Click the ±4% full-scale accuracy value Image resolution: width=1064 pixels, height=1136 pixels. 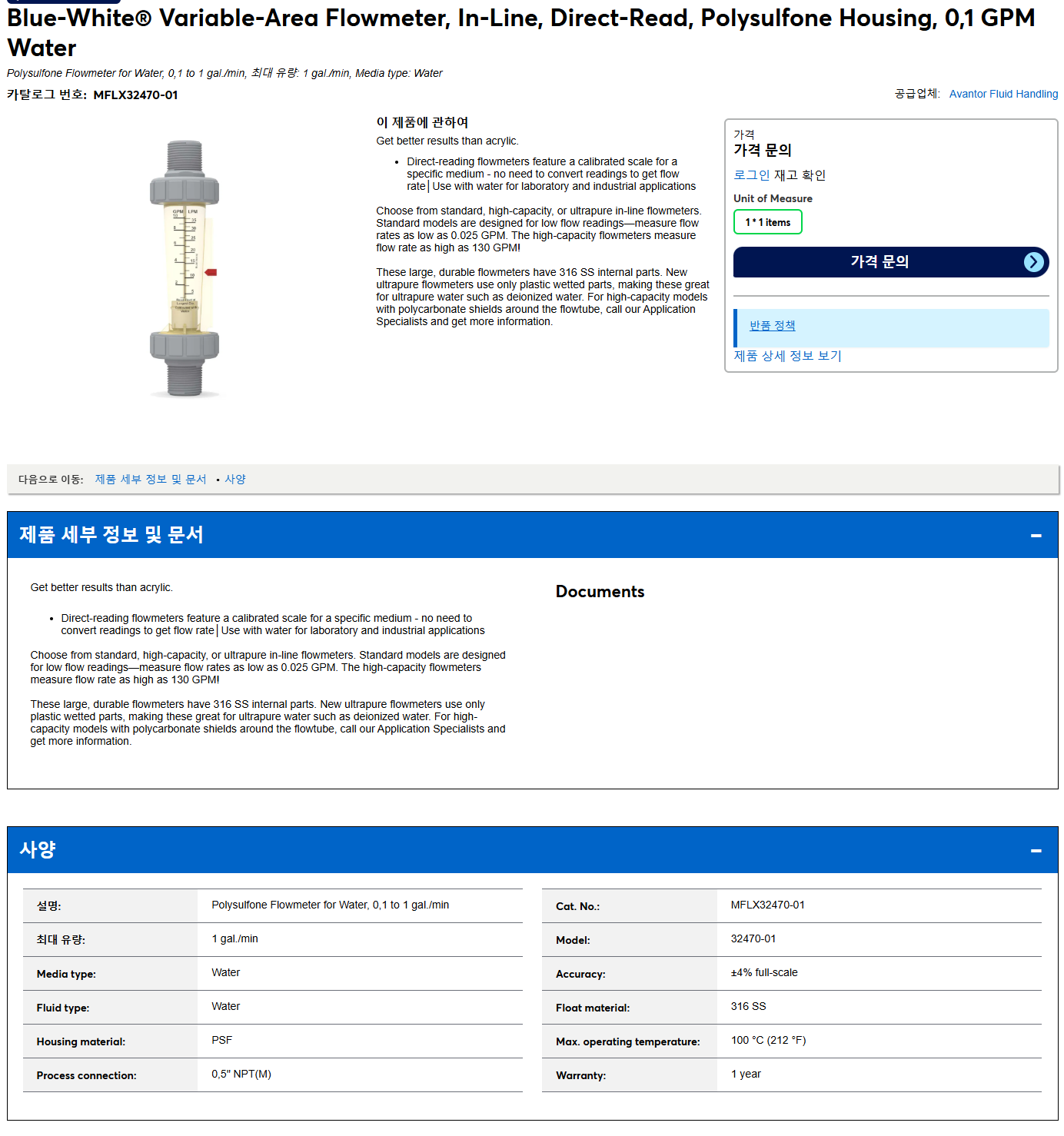tap(764, 972)
